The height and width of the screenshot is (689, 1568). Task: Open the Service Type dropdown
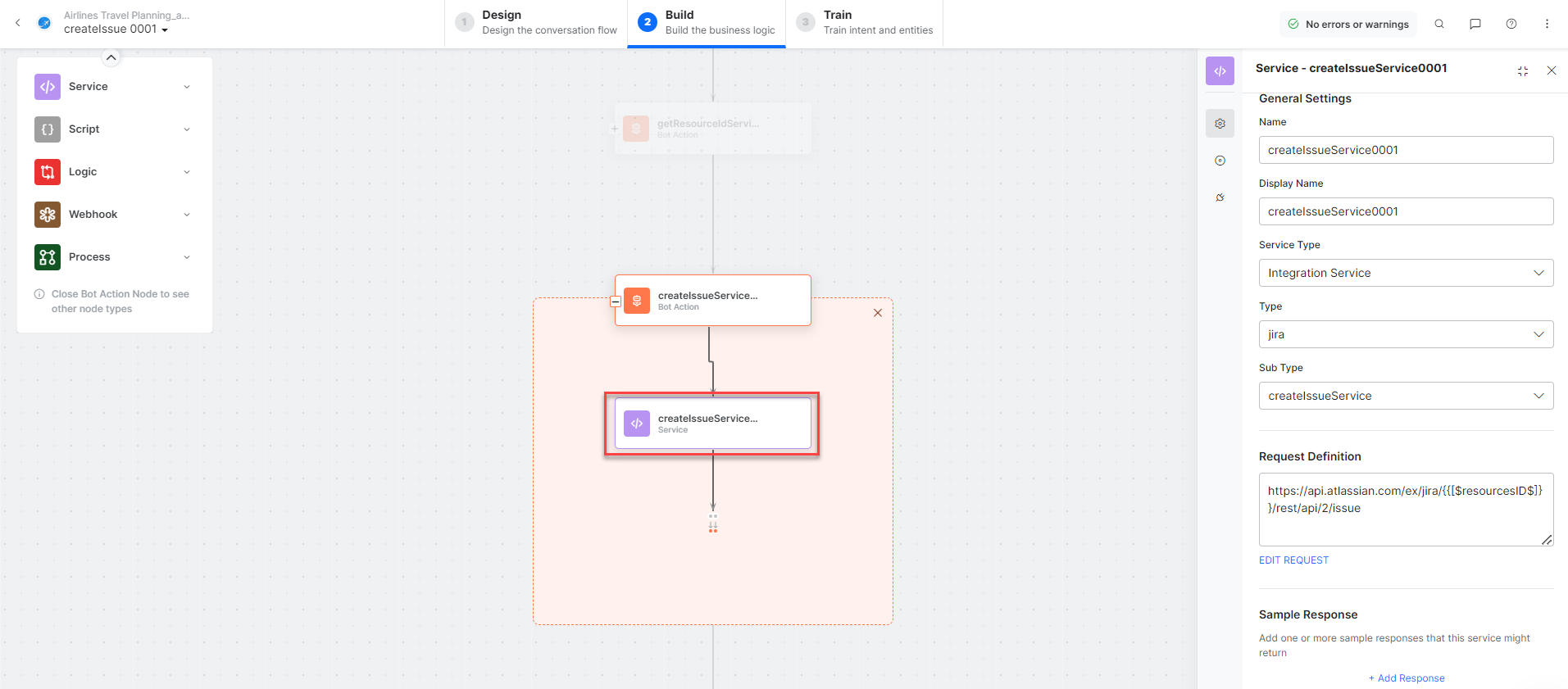pos(1405,273)
